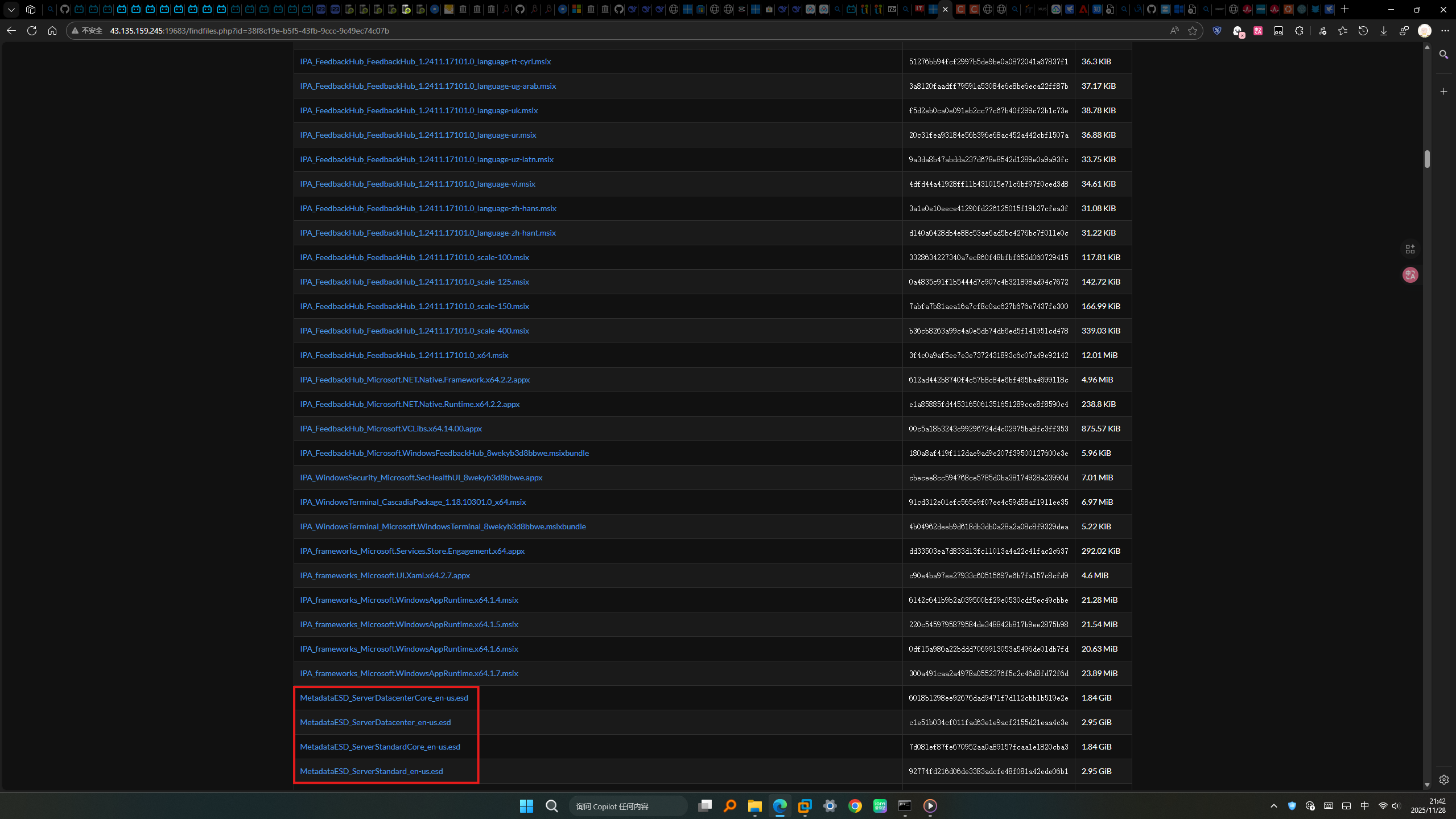The width and height of the screenshot is (1456, 819).
Task: Open browser Settings and more menu
Action: click(1445, 31)
